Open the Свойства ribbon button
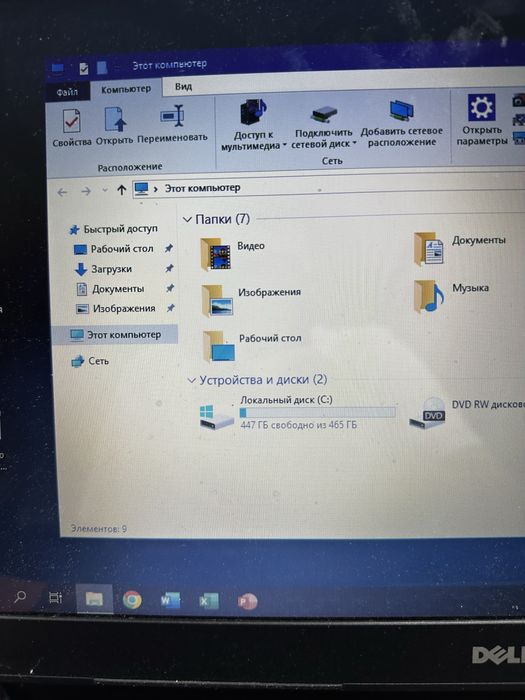The height and width of the screenshot is (700, 525). click(72, 128)
